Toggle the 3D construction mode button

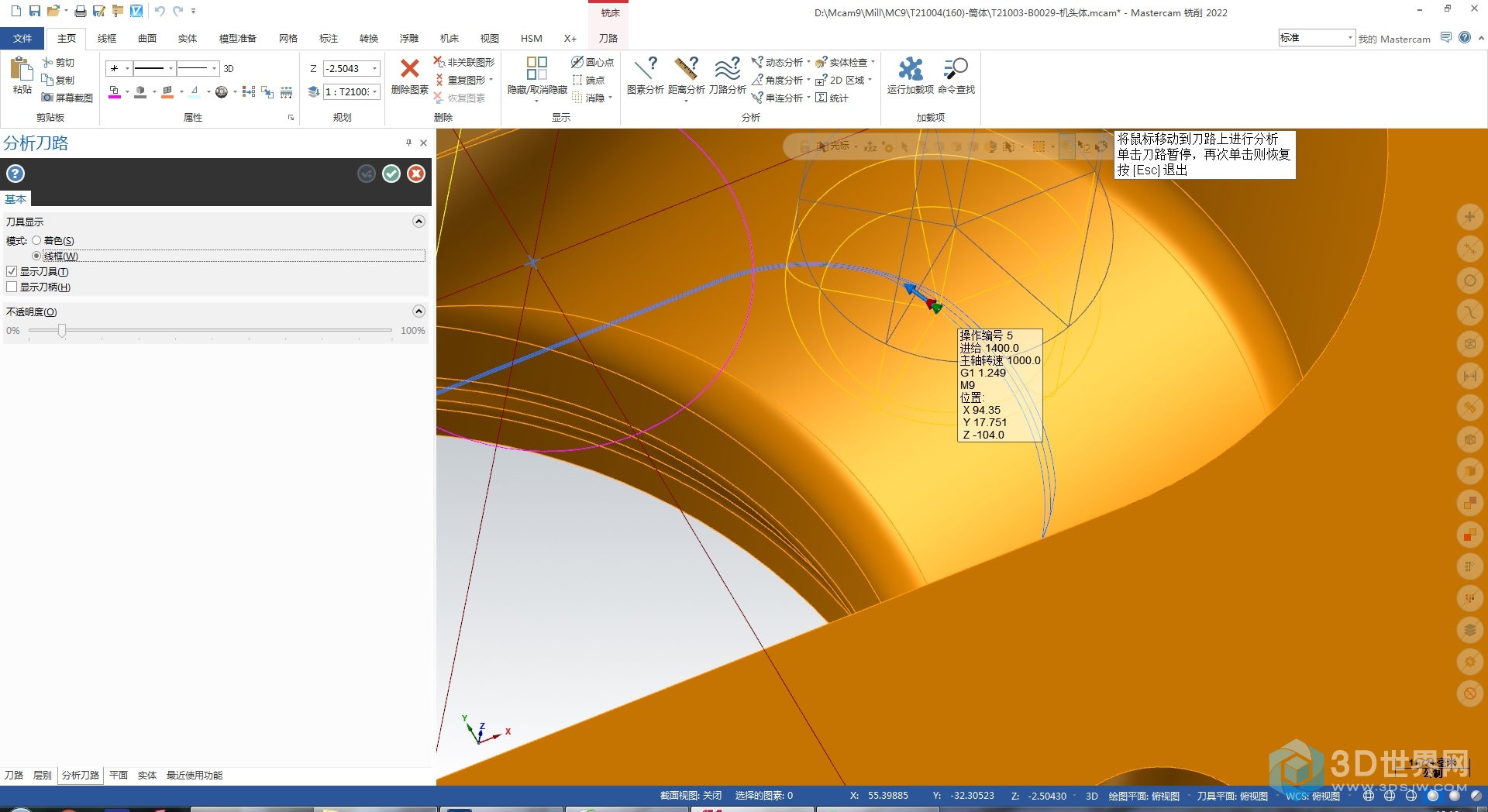229,68
